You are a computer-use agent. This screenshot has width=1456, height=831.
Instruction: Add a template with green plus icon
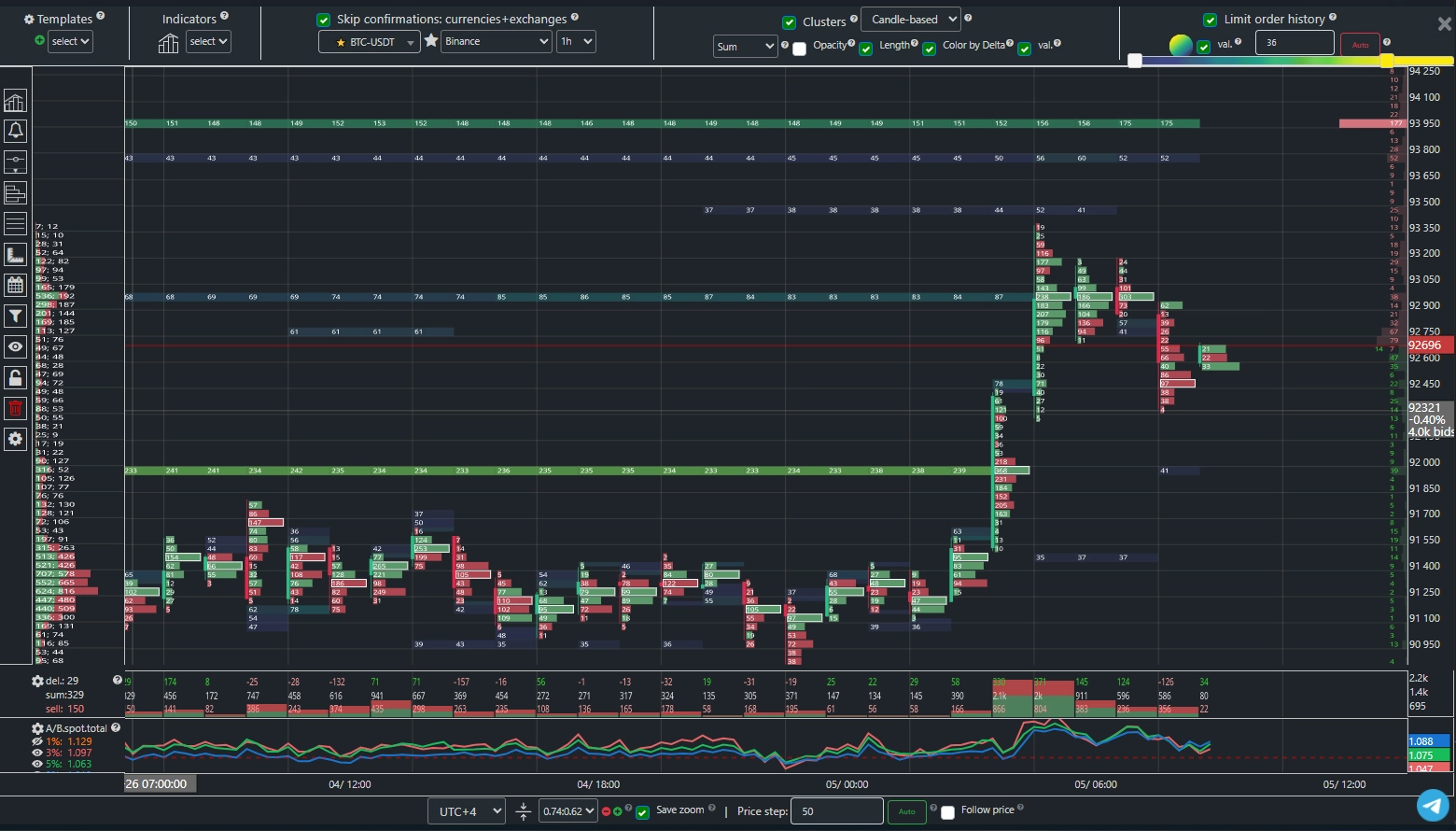point(39,41)
